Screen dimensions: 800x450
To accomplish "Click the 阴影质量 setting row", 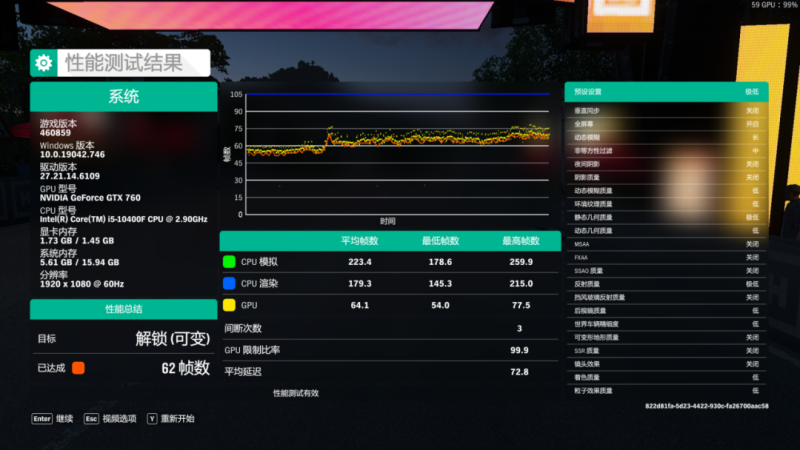I will [x=666, y=178].
